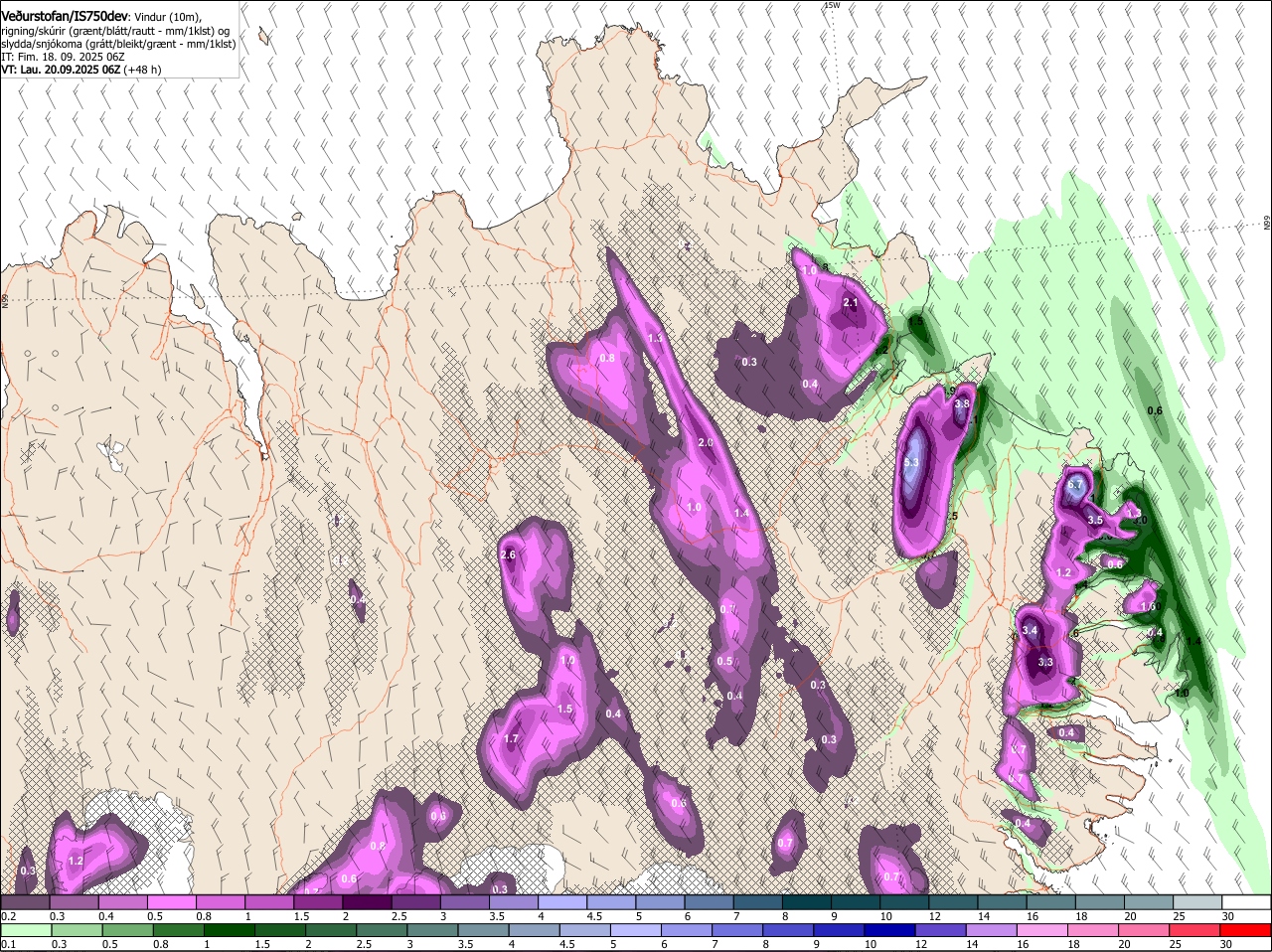Click the bright red swatch labeled 30 in the lower legend
This screenshot has width=1272, height=952.
click(1246, 931)
